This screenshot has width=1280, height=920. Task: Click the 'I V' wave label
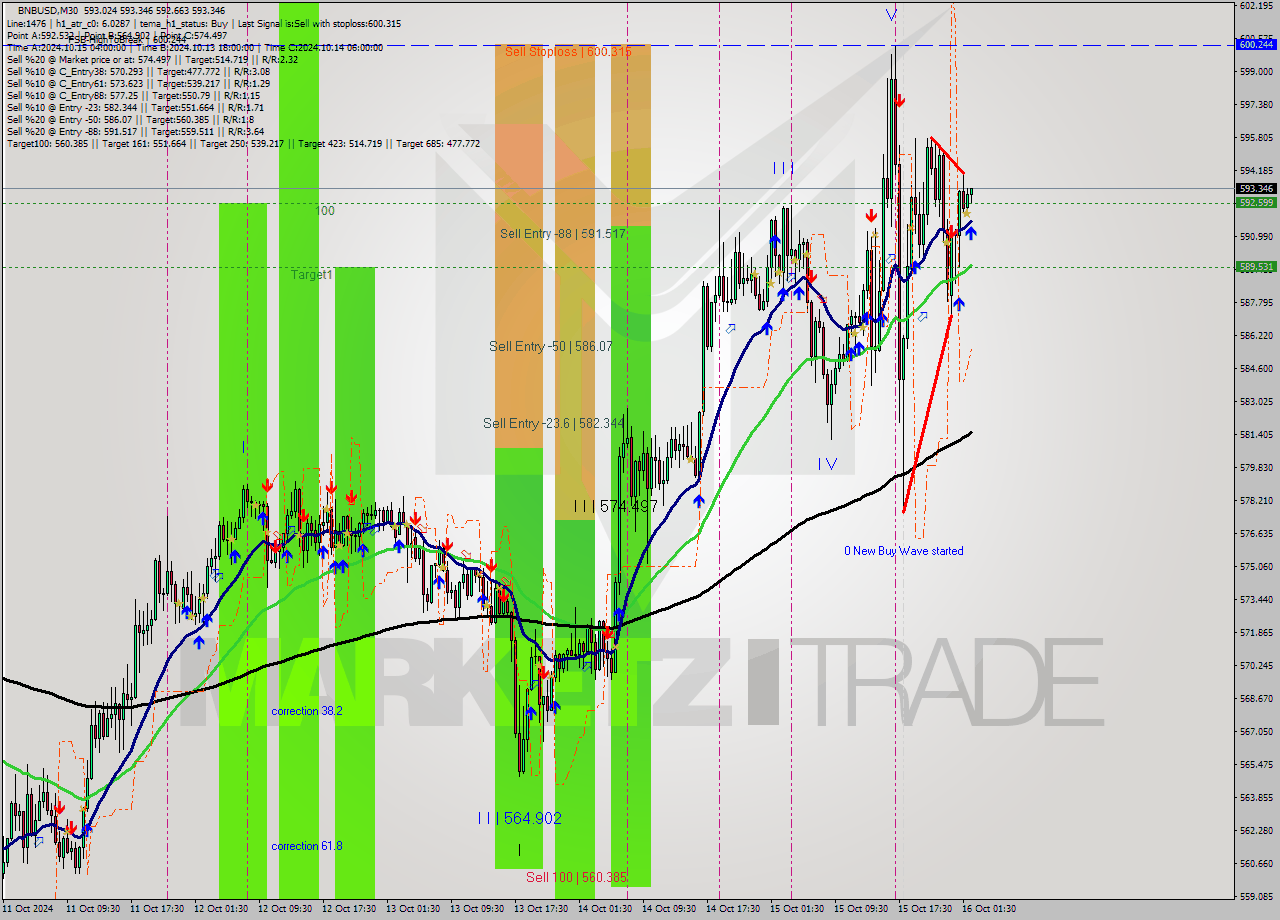[827, 464]
